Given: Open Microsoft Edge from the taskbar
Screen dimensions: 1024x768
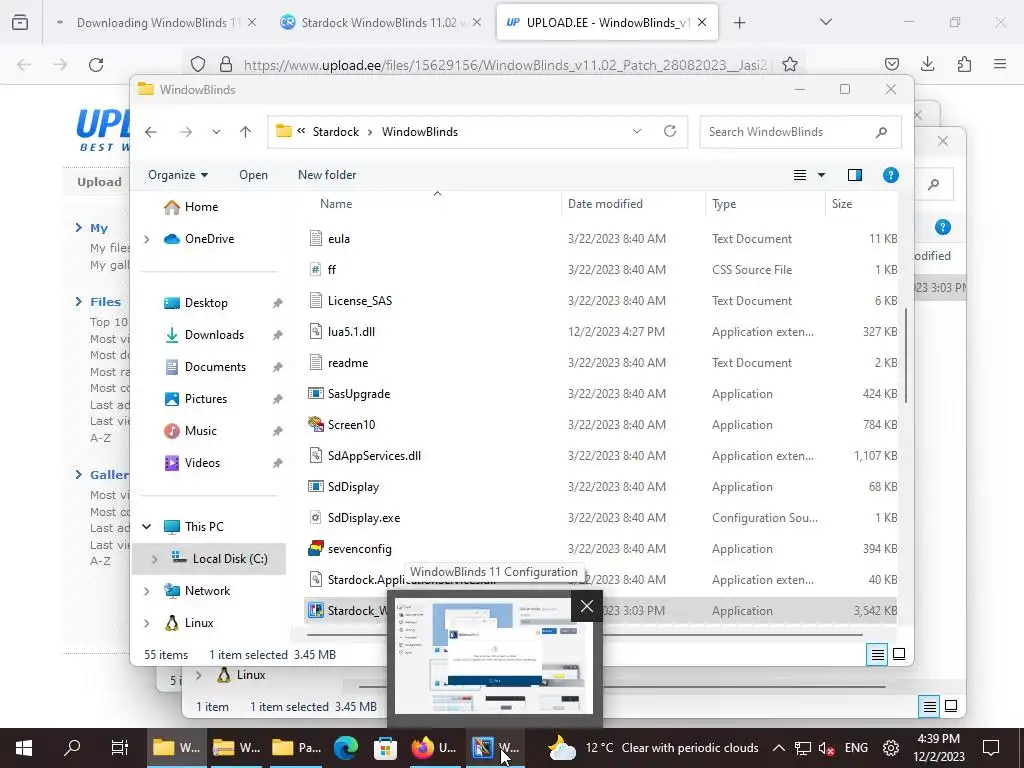Looking at the screenshot, I should (x=346, y=748).
